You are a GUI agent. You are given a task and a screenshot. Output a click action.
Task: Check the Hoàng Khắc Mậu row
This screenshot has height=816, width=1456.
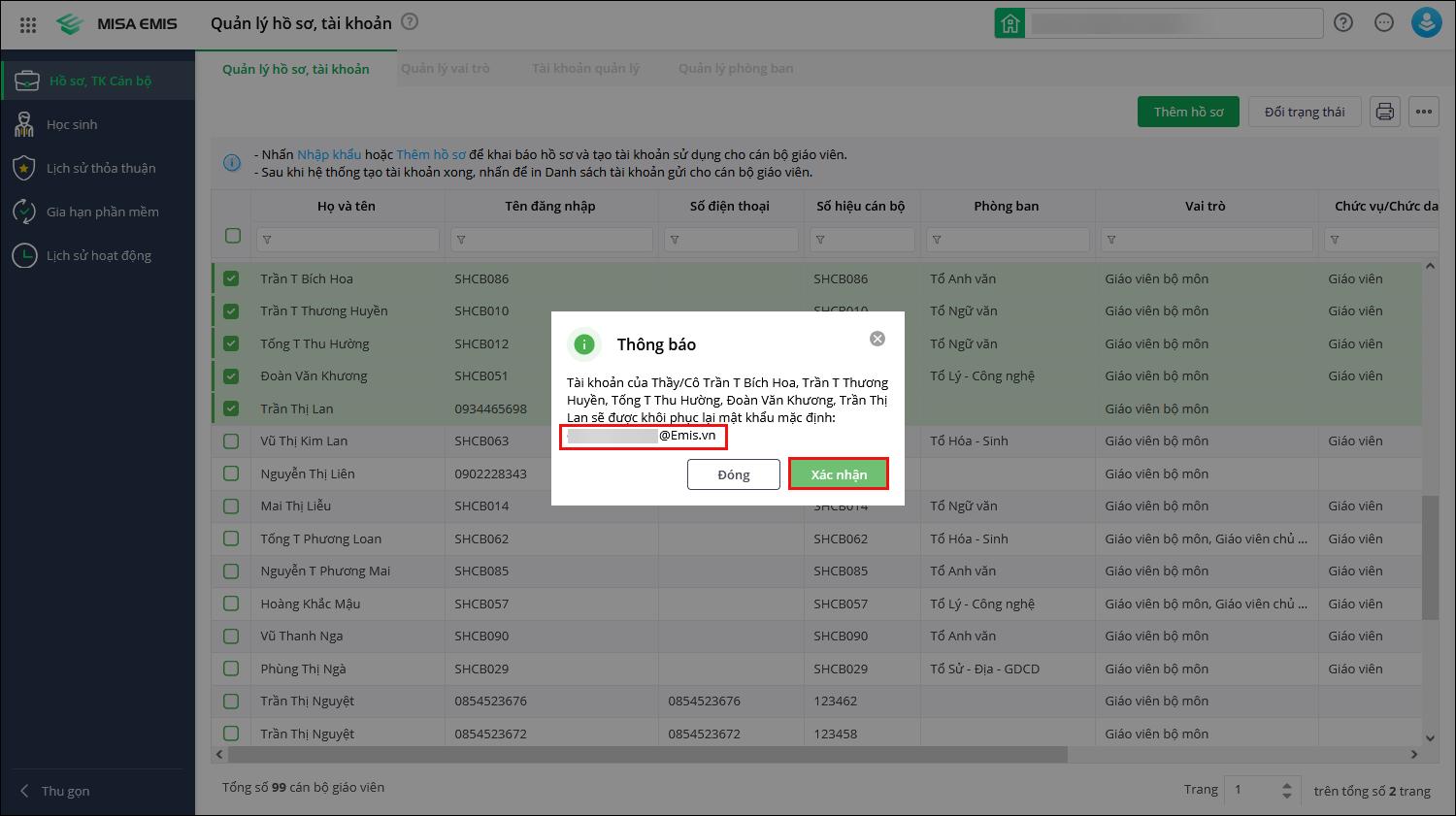231,604
